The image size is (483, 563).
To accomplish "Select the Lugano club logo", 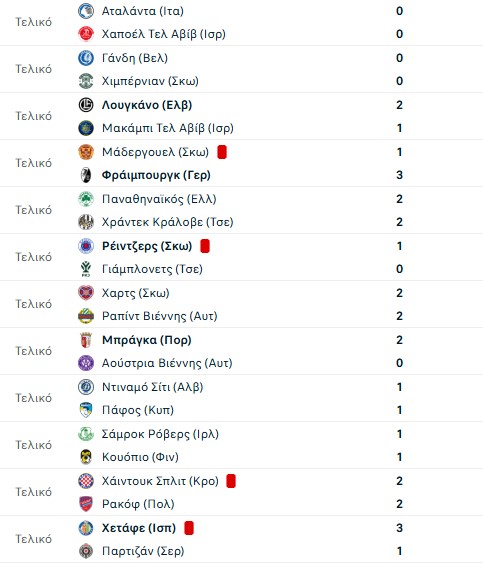I will coord(86,105).
